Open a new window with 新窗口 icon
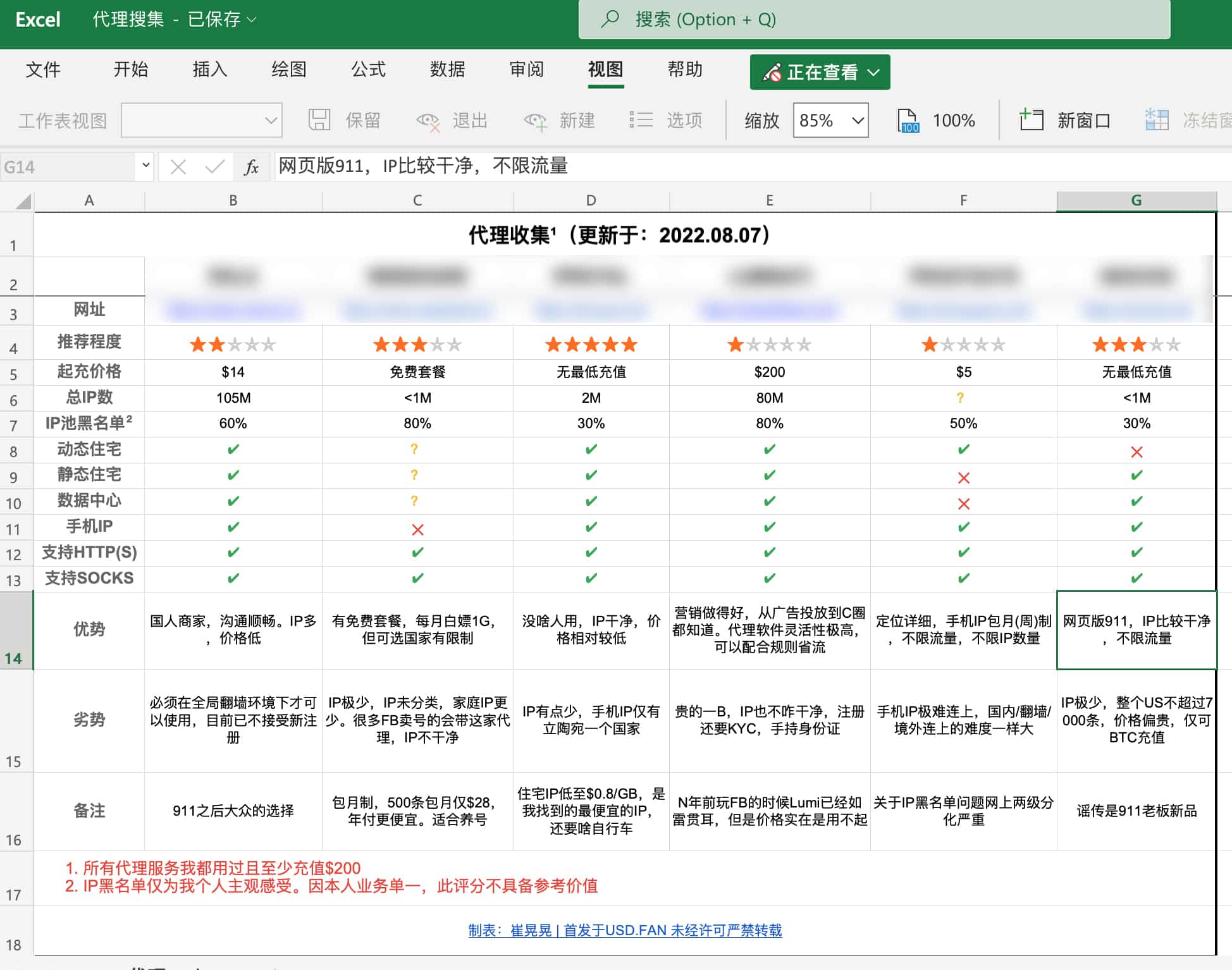The width and height of the screenshot is (1232, 970). [x=1032, y=120]
